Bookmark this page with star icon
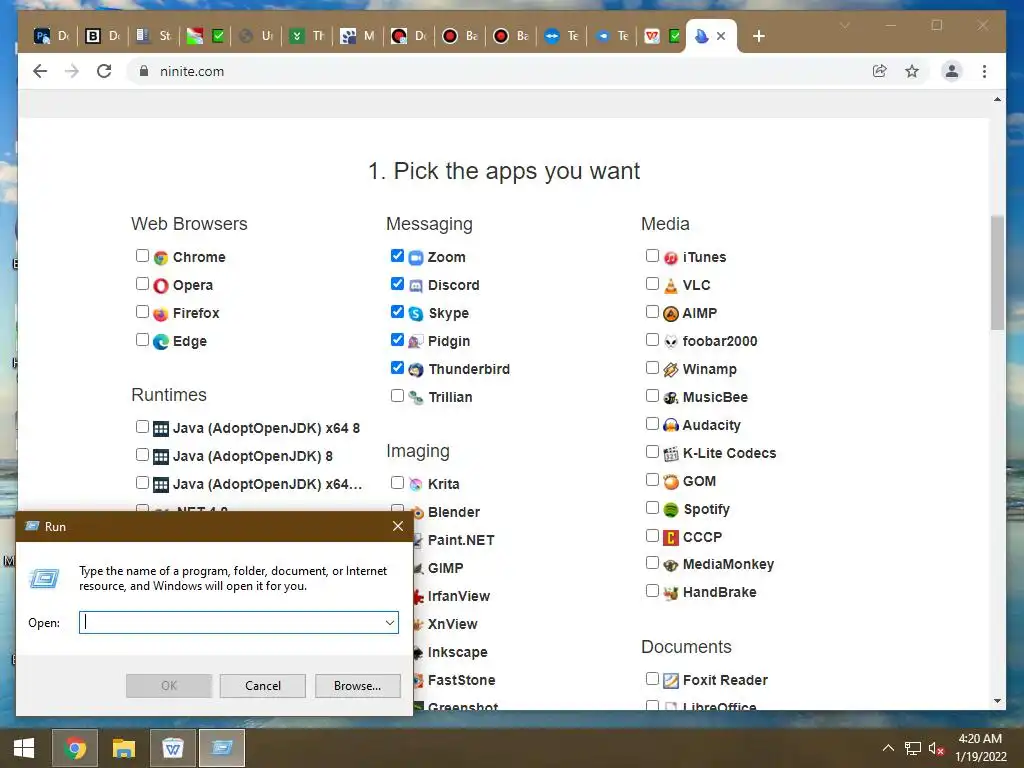This screenshot has width=1024, height=768. click(x=912, y=71)
